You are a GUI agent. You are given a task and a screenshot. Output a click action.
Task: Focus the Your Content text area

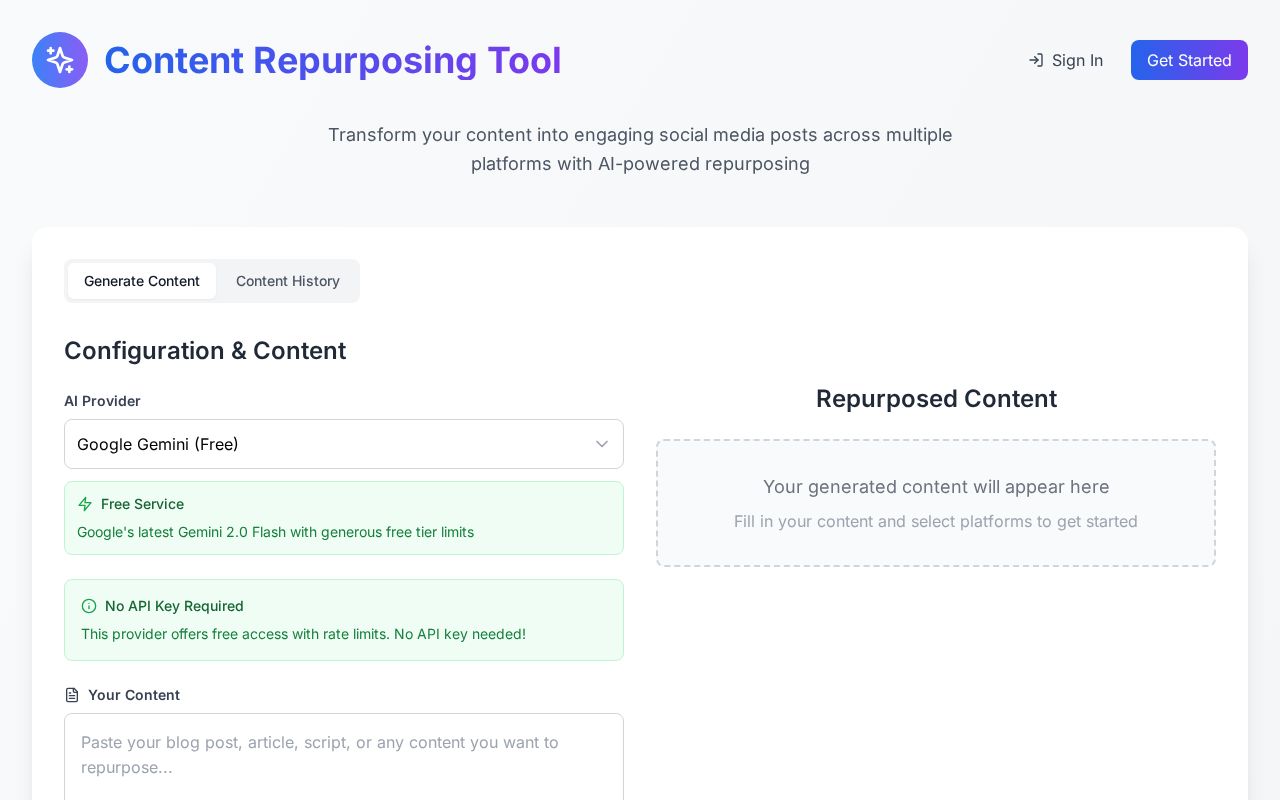point(344,756)
